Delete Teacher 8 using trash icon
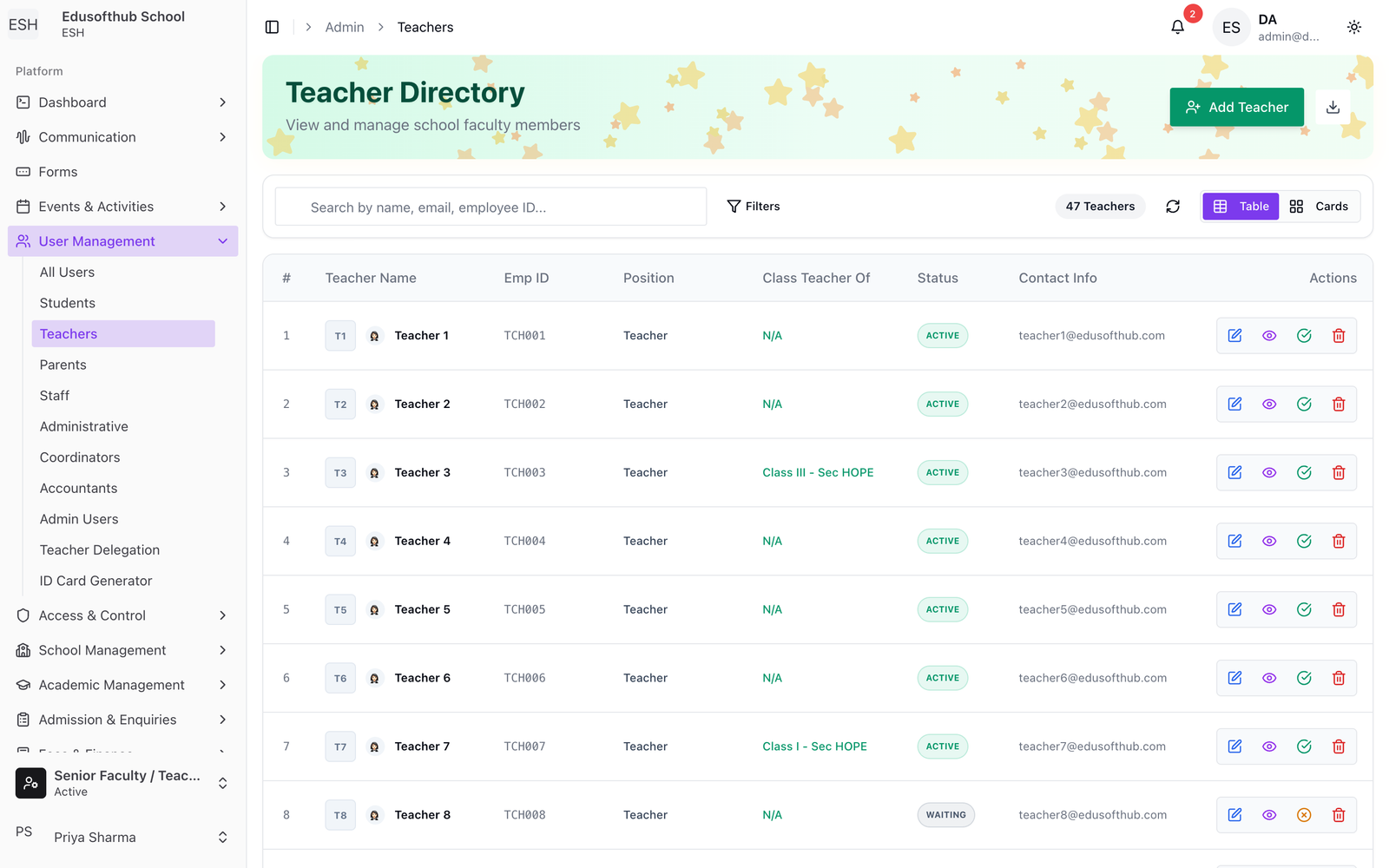1389x868 pixels. pyautogui.click(x=1339, y=815)
